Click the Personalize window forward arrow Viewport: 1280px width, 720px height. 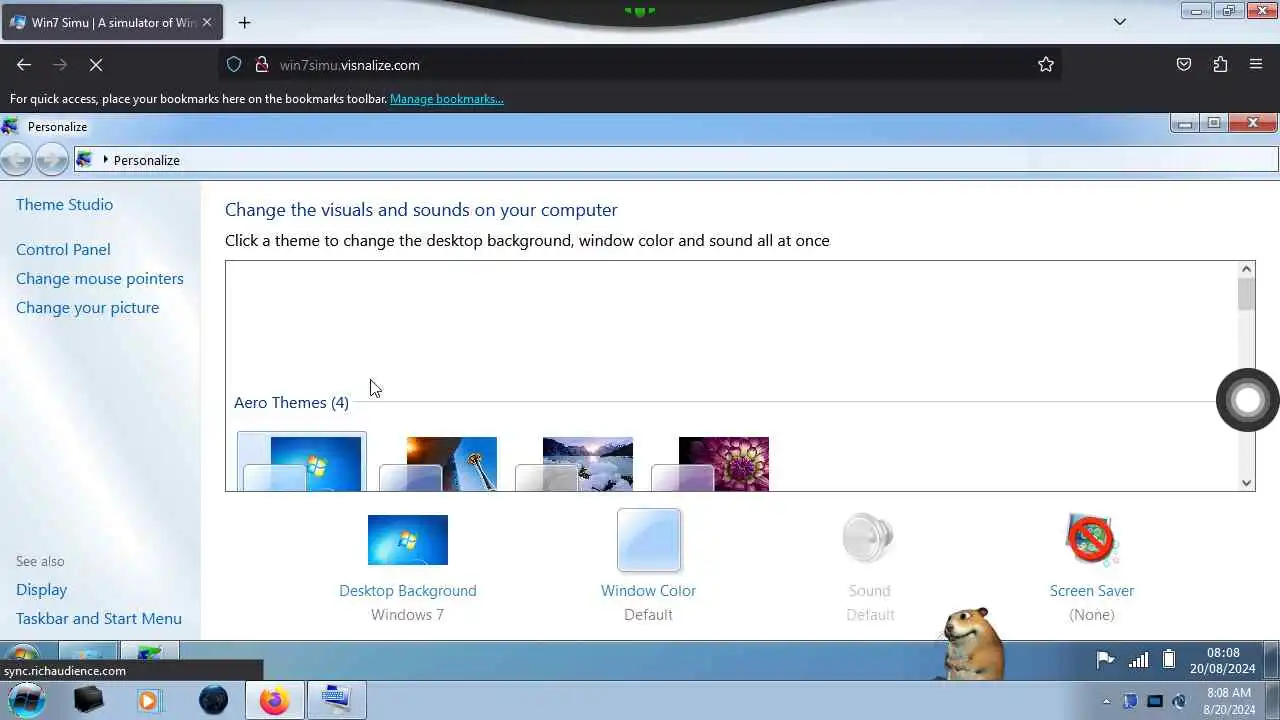pos(50,159)
